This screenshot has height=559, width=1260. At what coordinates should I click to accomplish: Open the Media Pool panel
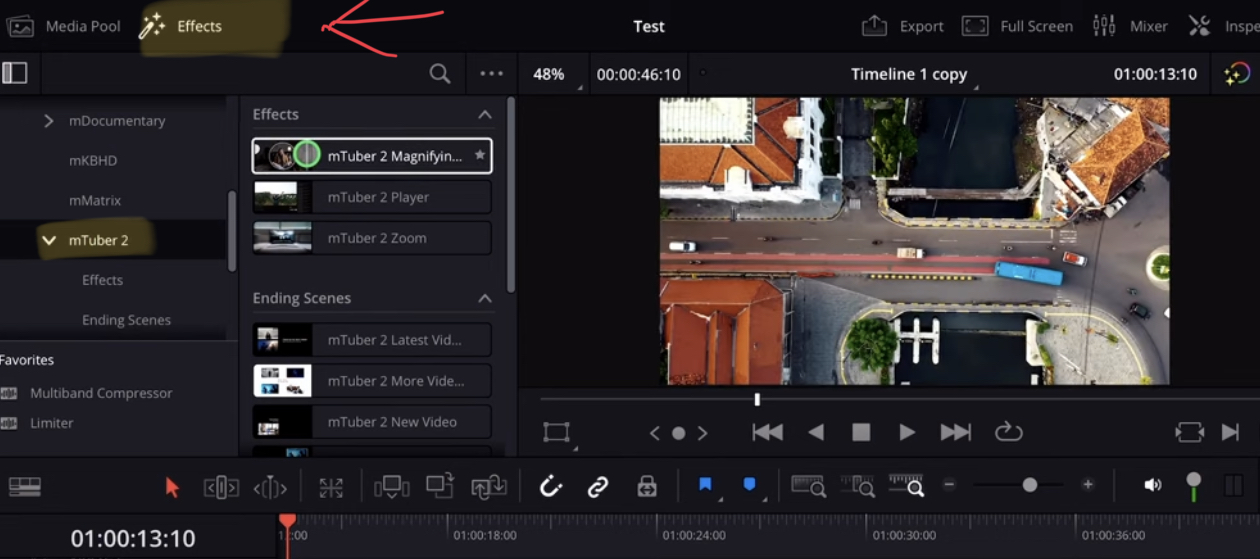click(64, 26)
